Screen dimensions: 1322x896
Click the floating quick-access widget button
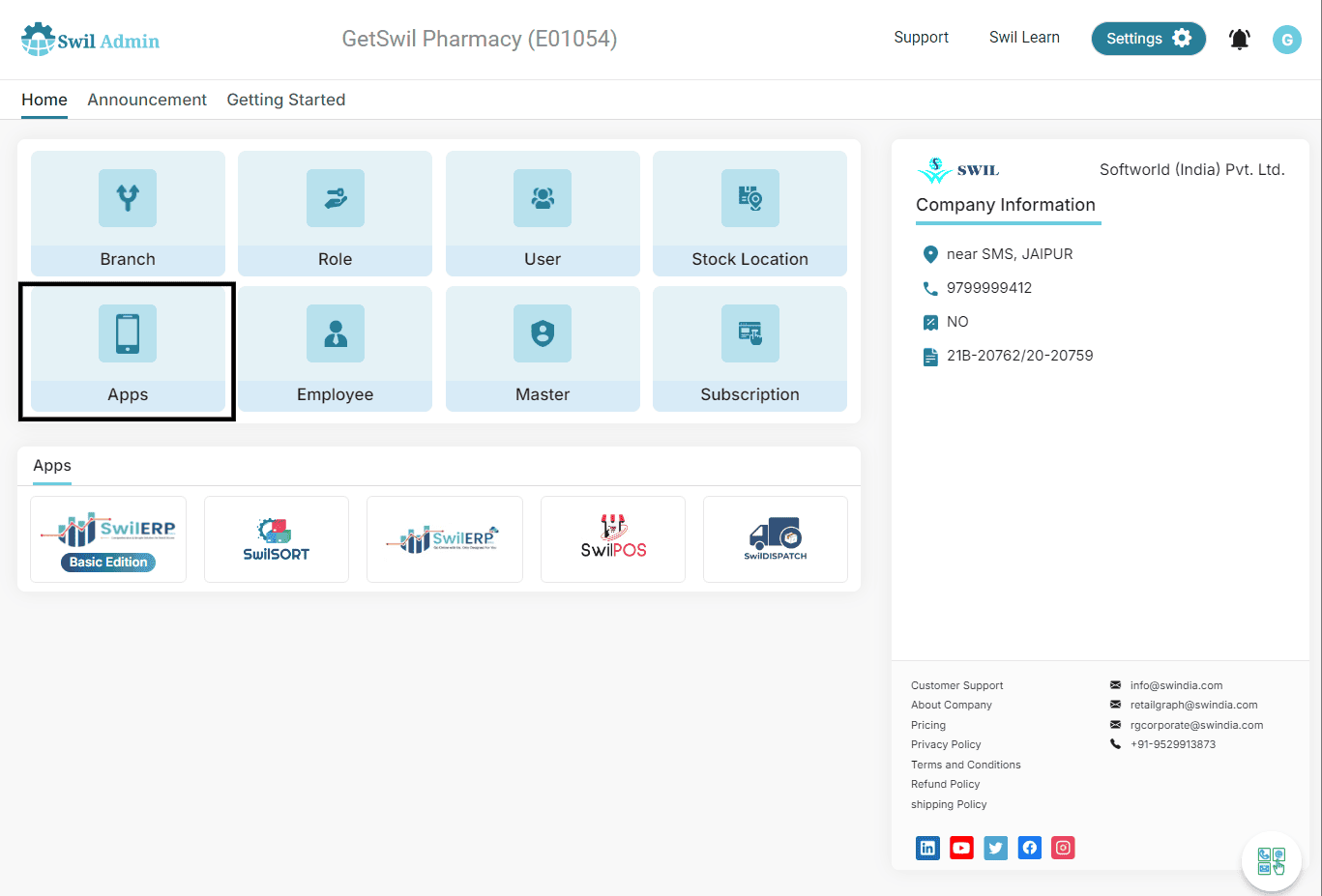click(1272, 861)
